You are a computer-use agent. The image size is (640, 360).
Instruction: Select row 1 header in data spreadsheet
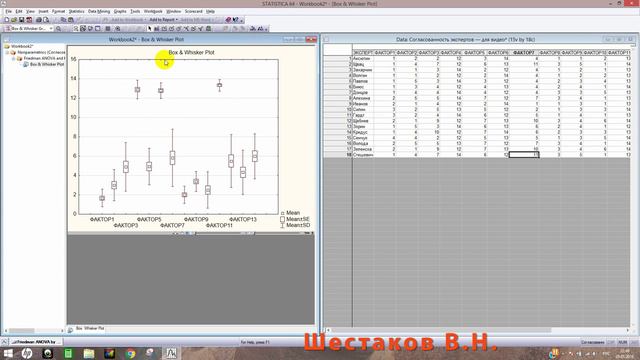[x=338, y=58]
